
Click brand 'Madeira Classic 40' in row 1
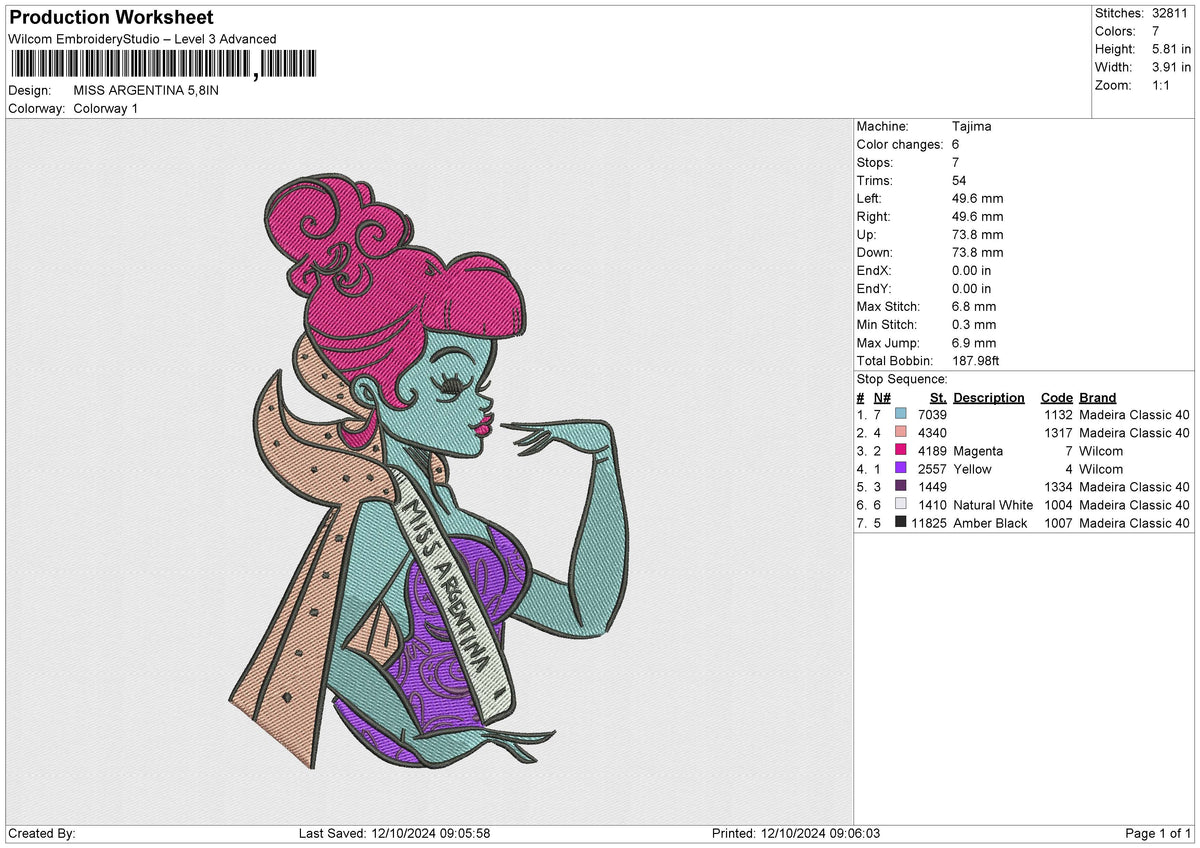(1135, 415)
